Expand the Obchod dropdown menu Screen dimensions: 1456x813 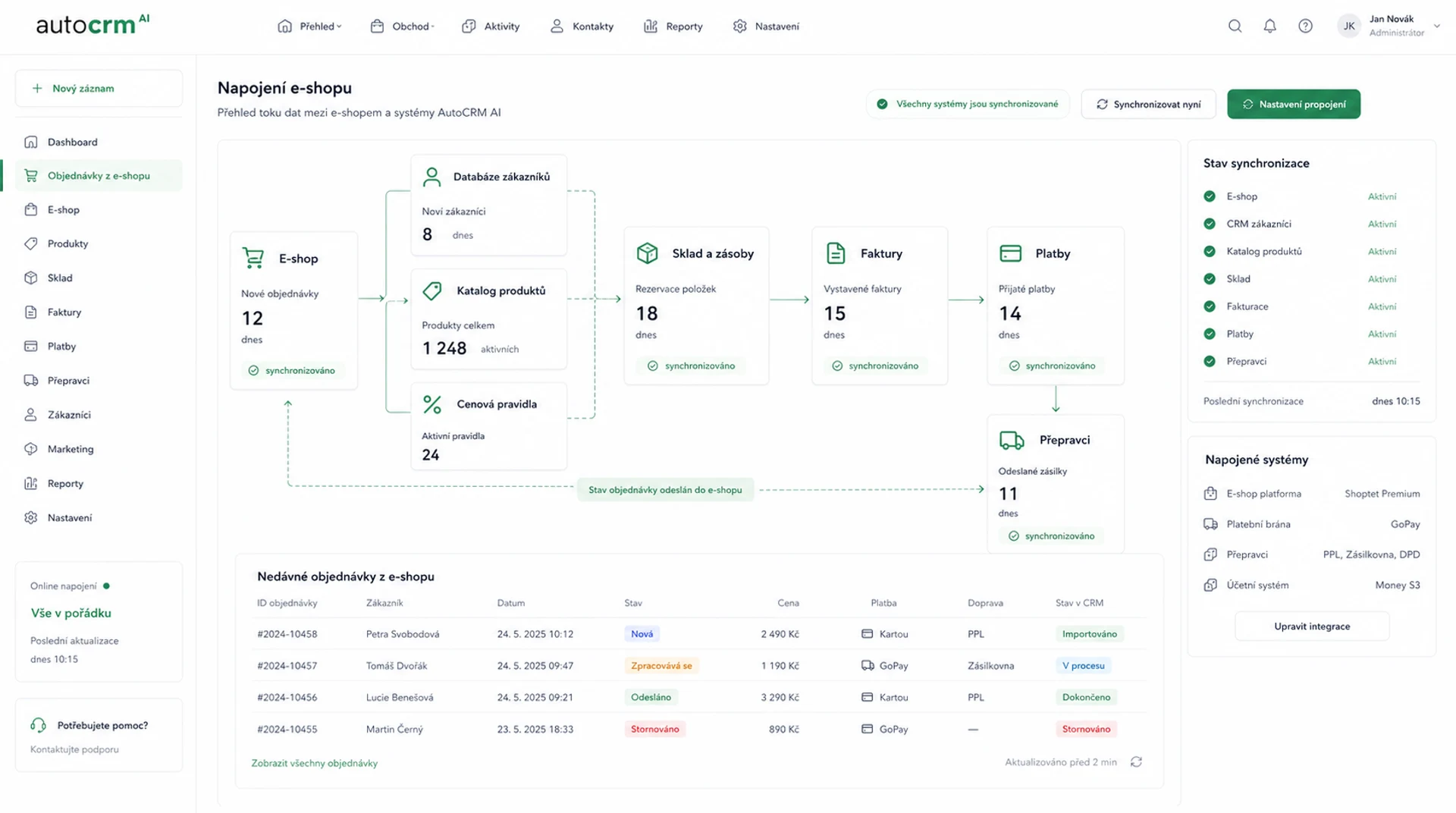coord(403,27)
